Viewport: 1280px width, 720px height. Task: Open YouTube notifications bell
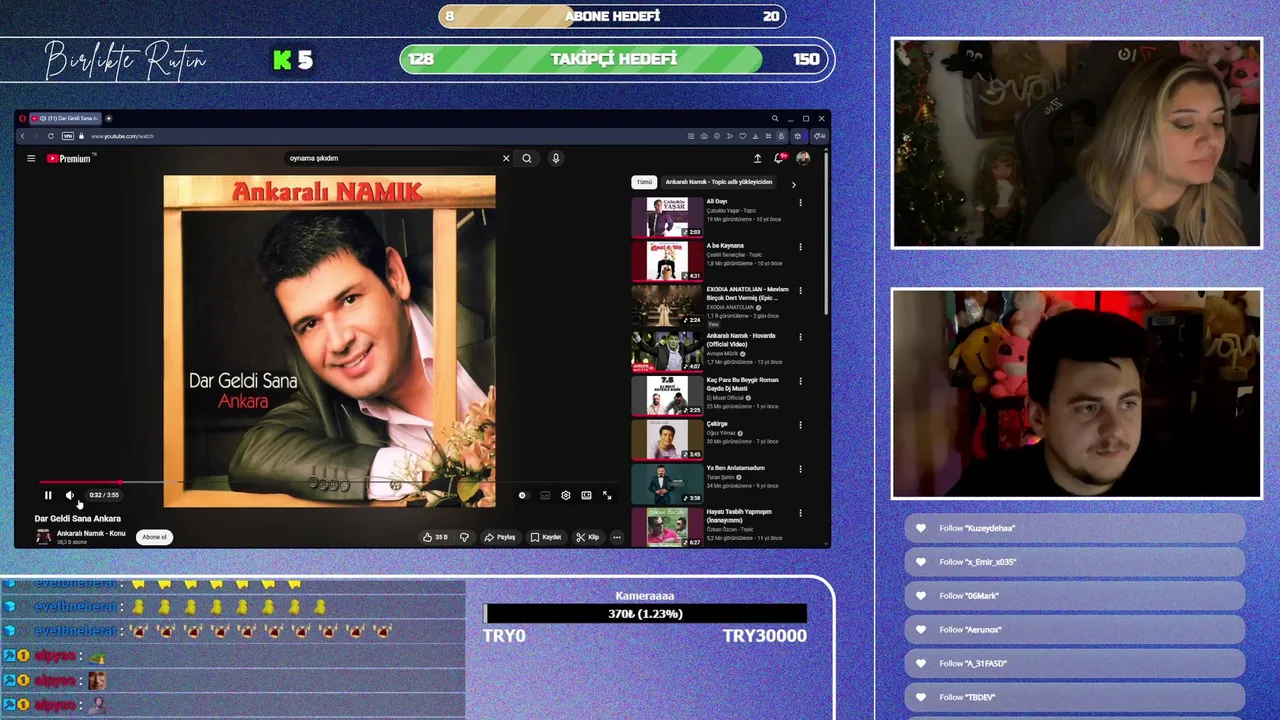pos(779,158)
